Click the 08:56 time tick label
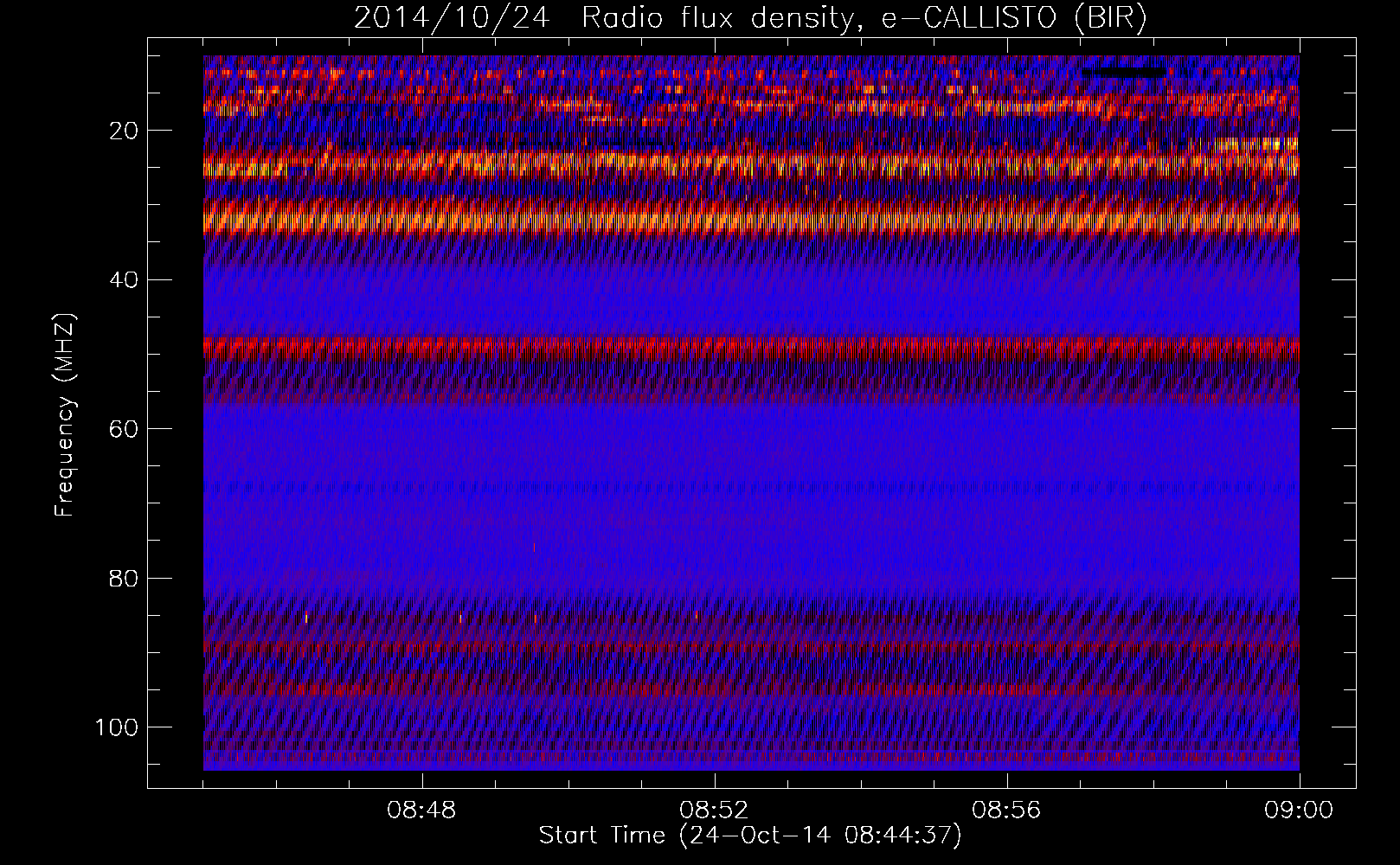 point(1007,811)
